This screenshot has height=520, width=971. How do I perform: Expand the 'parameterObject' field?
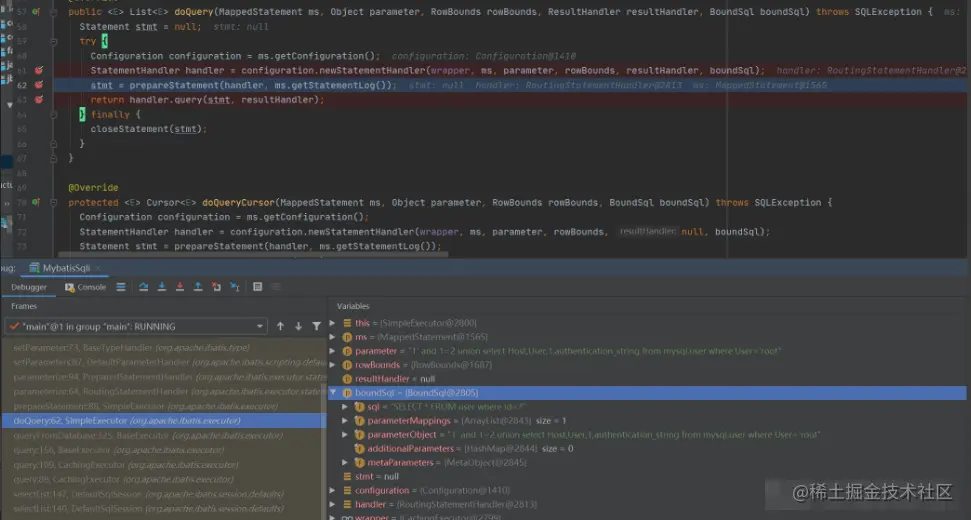point(345,435)
